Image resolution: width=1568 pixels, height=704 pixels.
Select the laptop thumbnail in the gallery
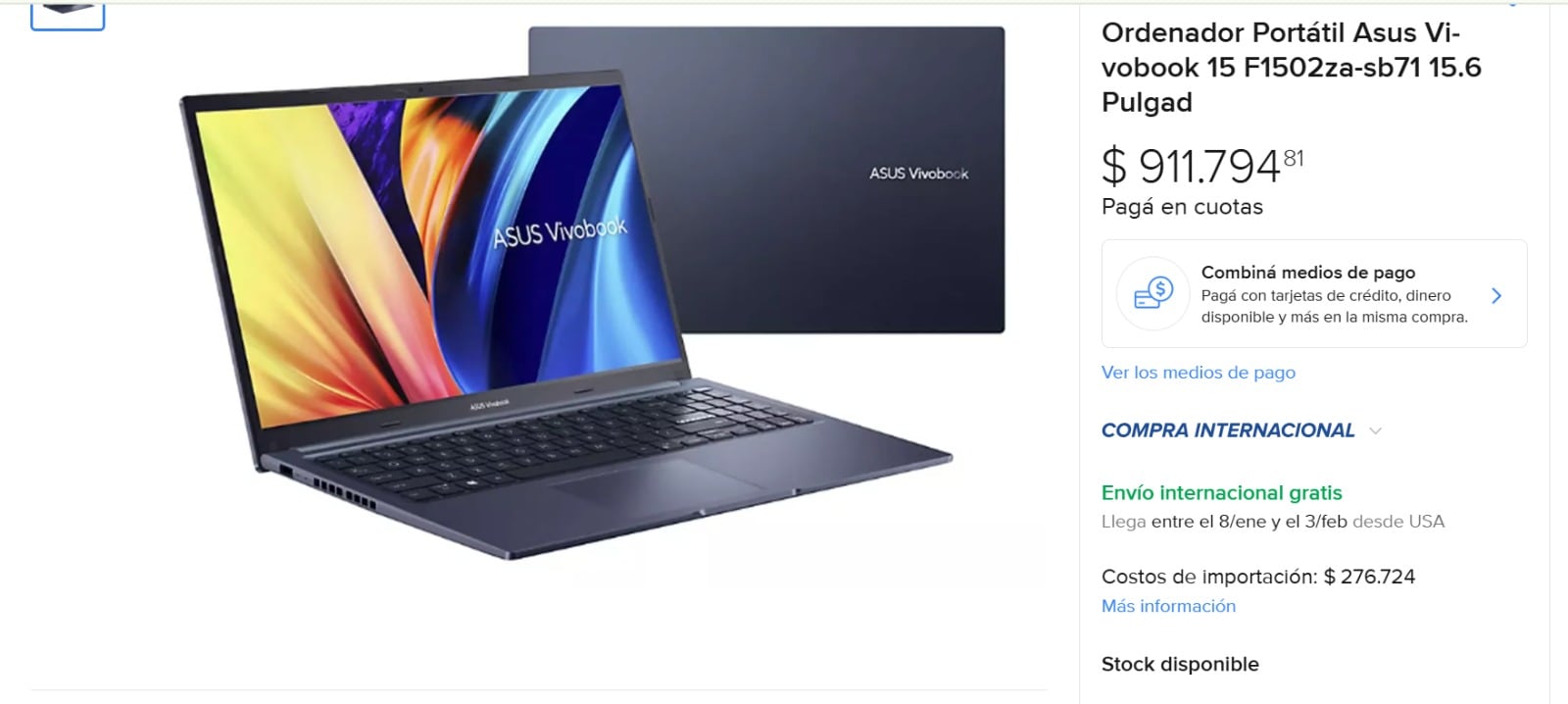pyautogui.click(x=68, y=14)
